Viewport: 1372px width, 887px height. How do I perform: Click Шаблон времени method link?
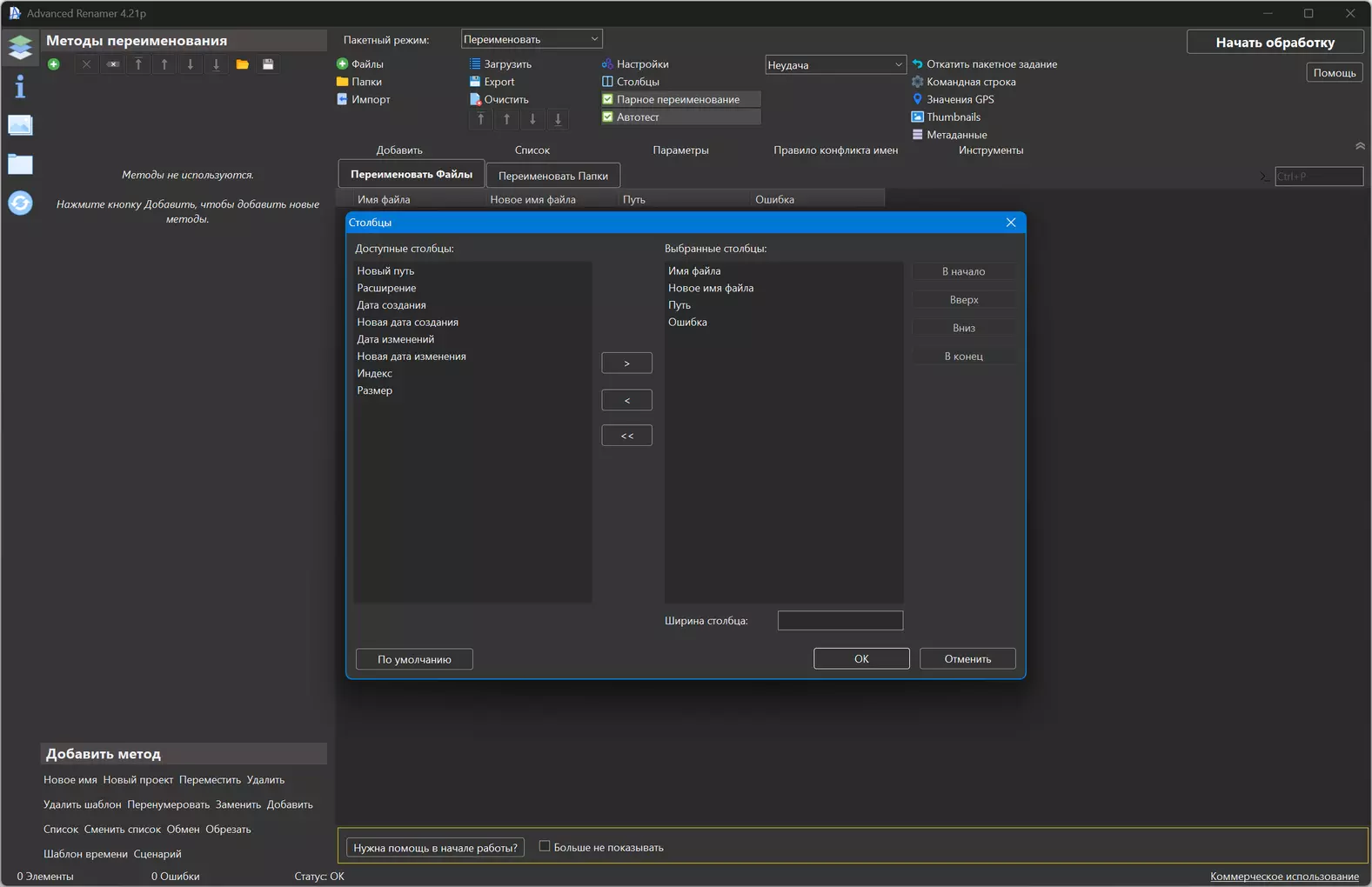85,854
